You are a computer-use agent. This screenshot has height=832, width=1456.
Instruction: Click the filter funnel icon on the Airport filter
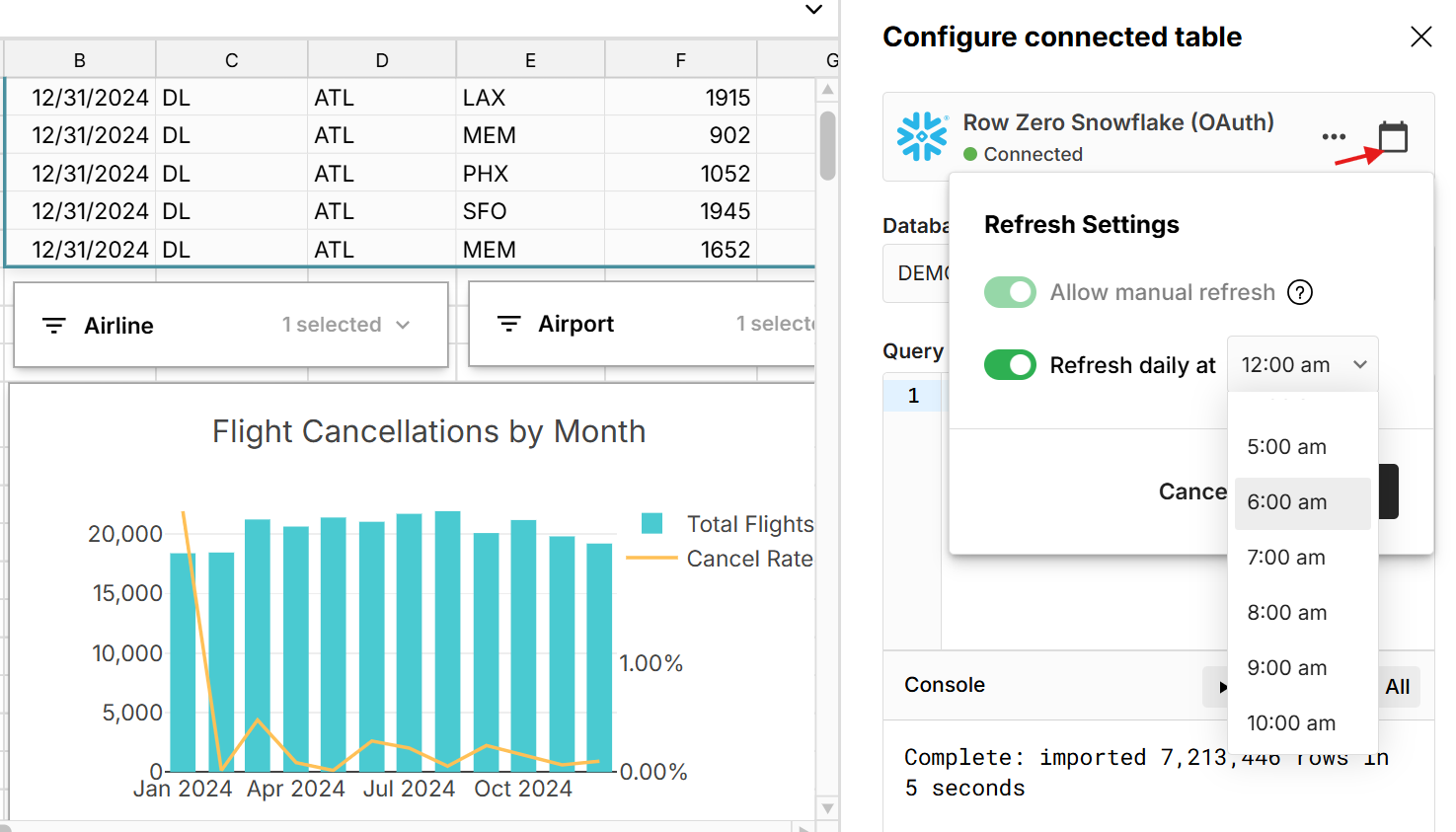click(x=509, y=323)
